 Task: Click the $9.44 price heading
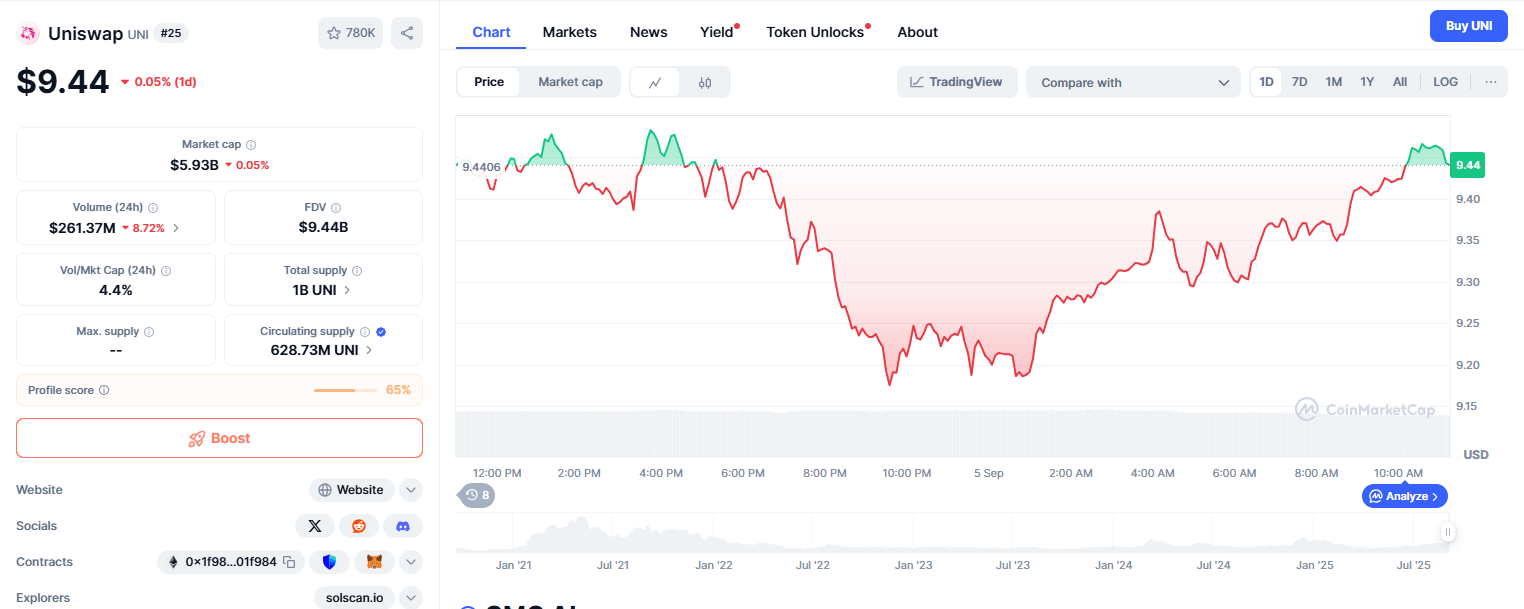63,82
